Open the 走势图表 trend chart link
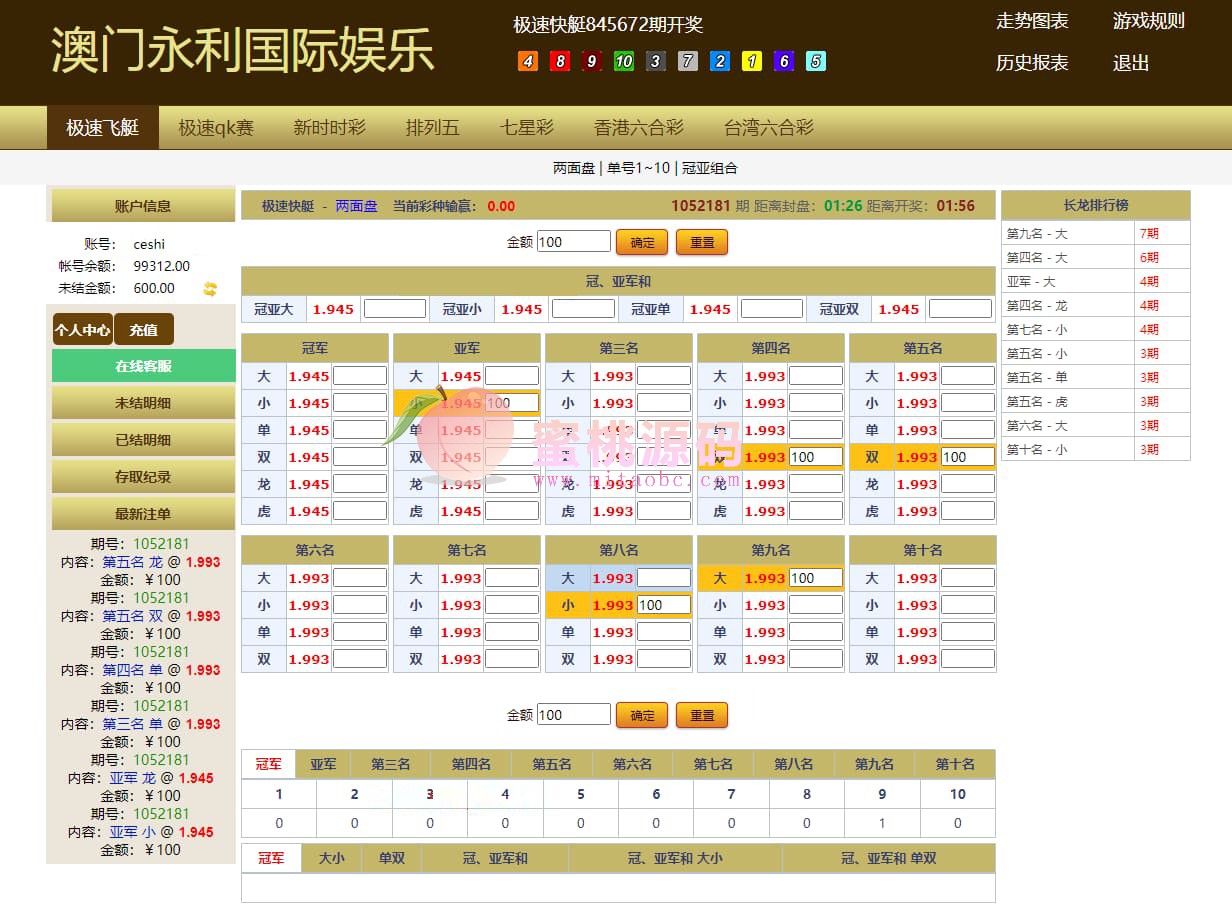 point(1032,21)
